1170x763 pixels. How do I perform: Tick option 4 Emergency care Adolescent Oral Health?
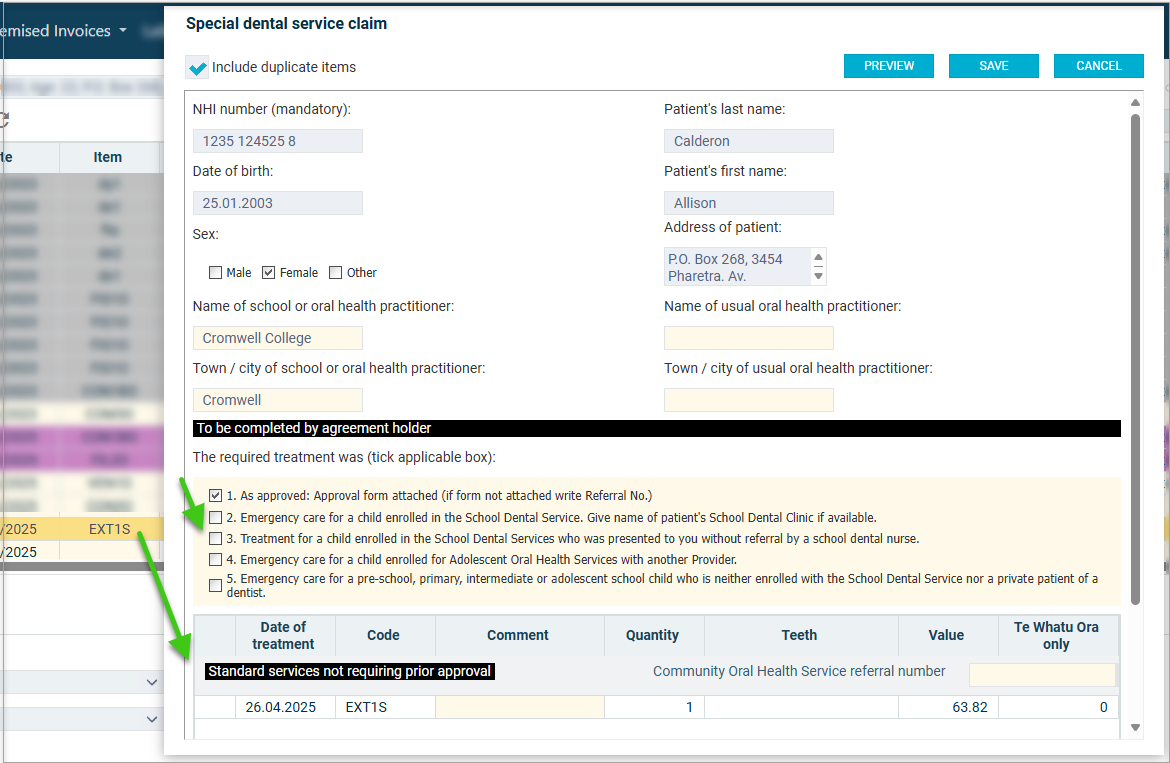[x=216, y=559]
